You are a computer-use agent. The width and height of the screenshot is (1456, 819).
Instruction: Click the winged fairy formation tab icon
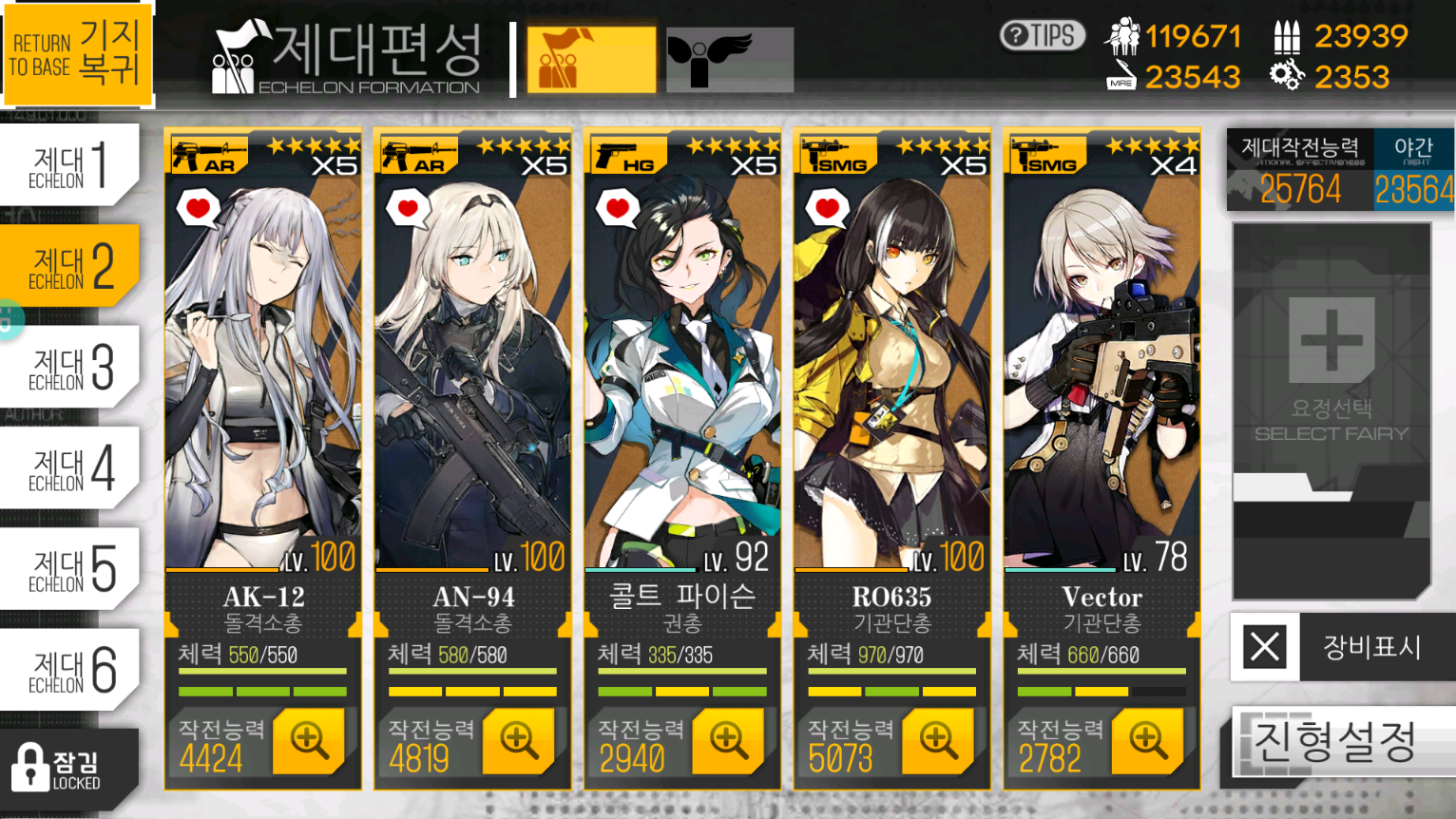[729, 59]
